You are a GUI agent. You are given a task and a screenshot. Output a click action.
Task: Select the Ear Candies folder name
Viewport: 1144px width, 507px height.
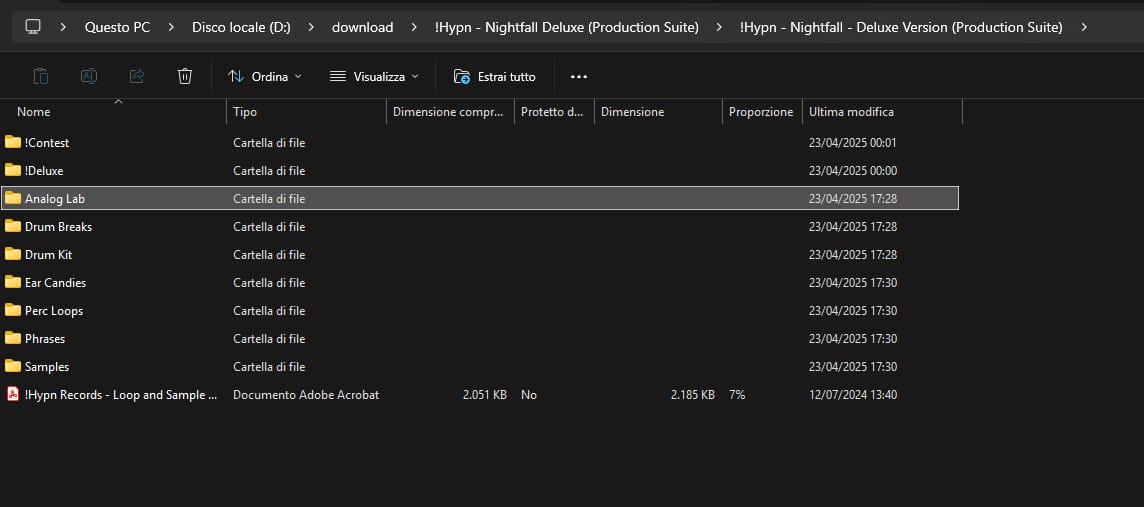click(x=55, y=282)
